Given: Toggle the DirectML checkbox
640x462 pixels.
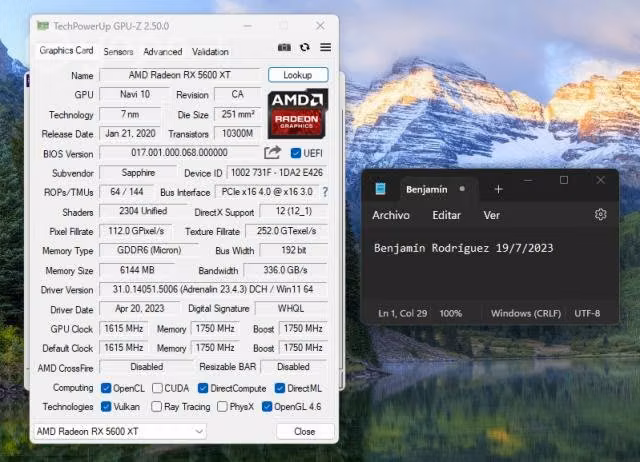Looking at the screenshot, I should [x=280, y=388].
